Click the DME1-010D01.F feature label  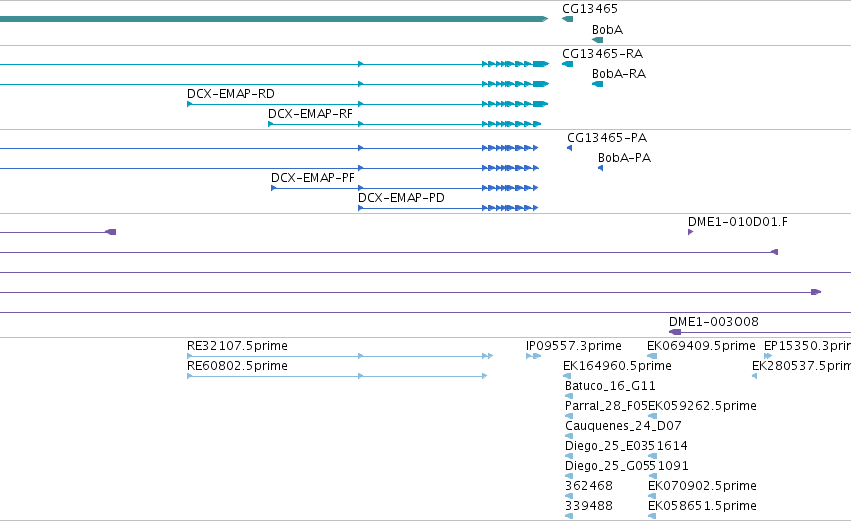(x=738, y=222)
